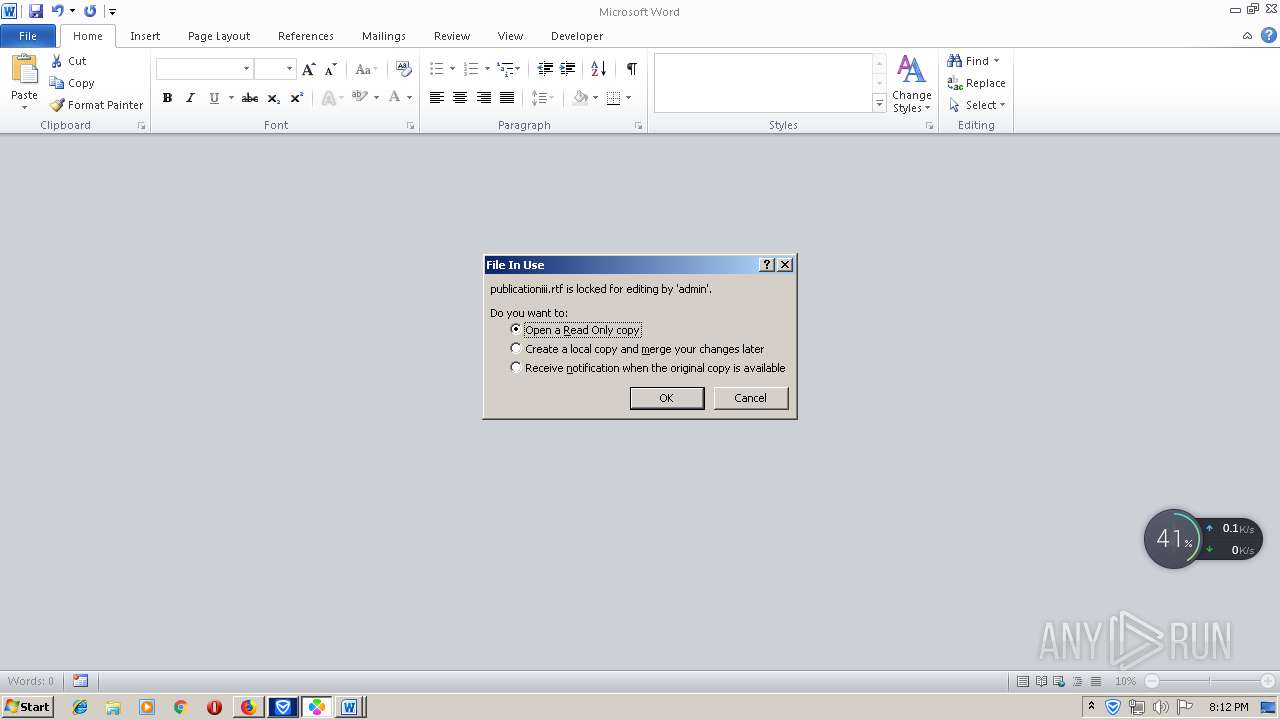This screenshot has width=1280, height=720.
Task: Click the Change Styles button
Action: [x=911, y=84]
